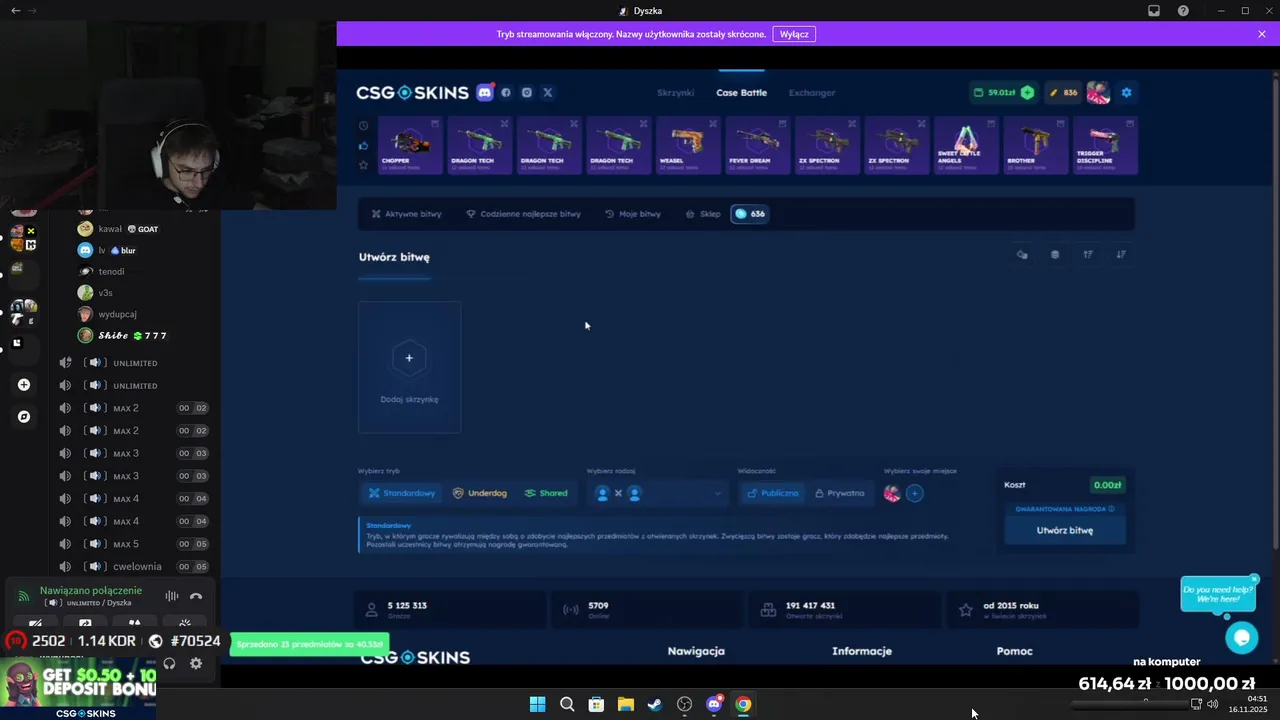Open Codzienne najlepsze bitwy tab

(523, 214)
